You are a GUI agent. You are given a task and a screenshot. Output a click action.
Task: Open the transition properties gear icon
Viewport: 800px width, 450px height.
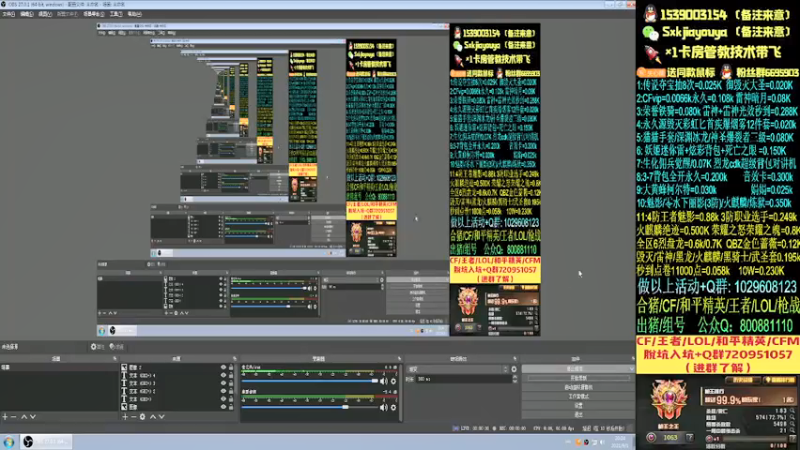pyautogui.click(x=514, y=369)
